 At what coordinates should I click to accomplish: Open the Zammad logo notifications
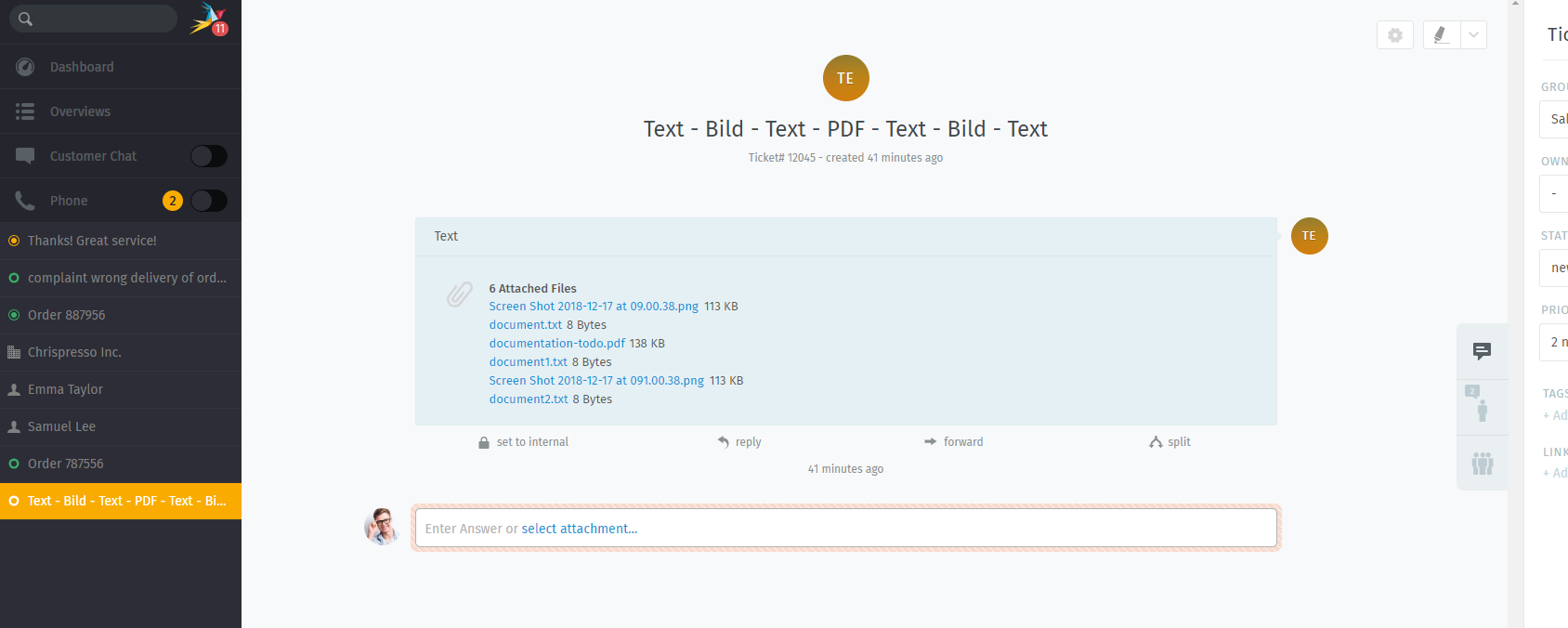(x=208, y=19)
